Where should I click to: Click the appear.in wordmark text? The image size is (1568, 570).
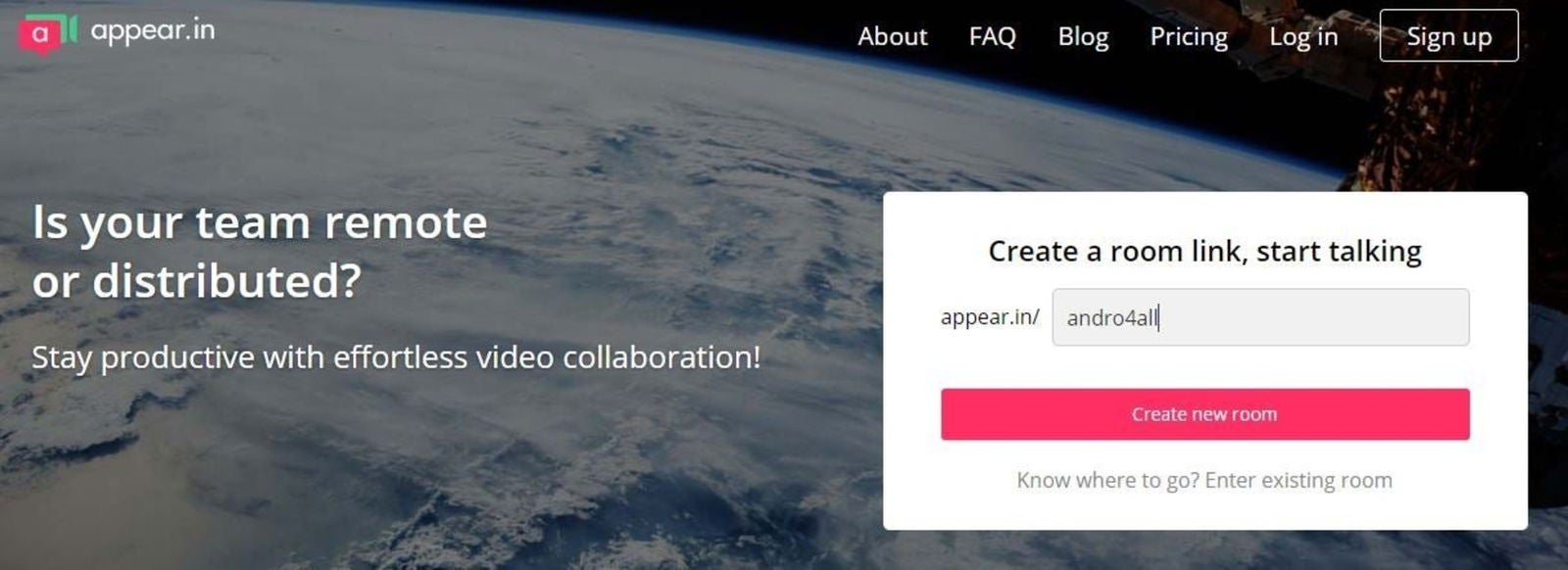point(152,31)
